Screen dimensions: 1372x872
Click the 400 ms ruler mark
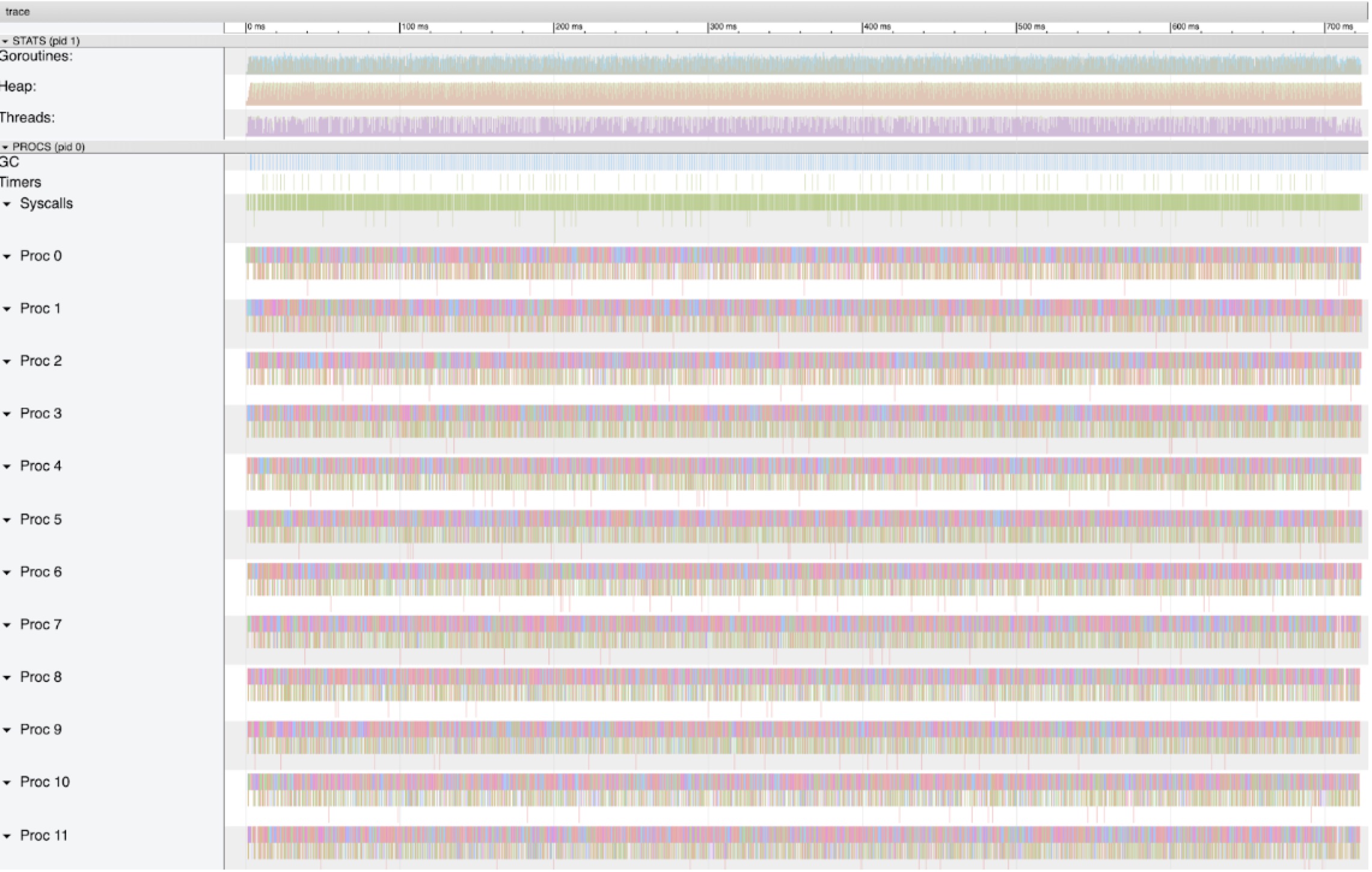pos(877,27)
